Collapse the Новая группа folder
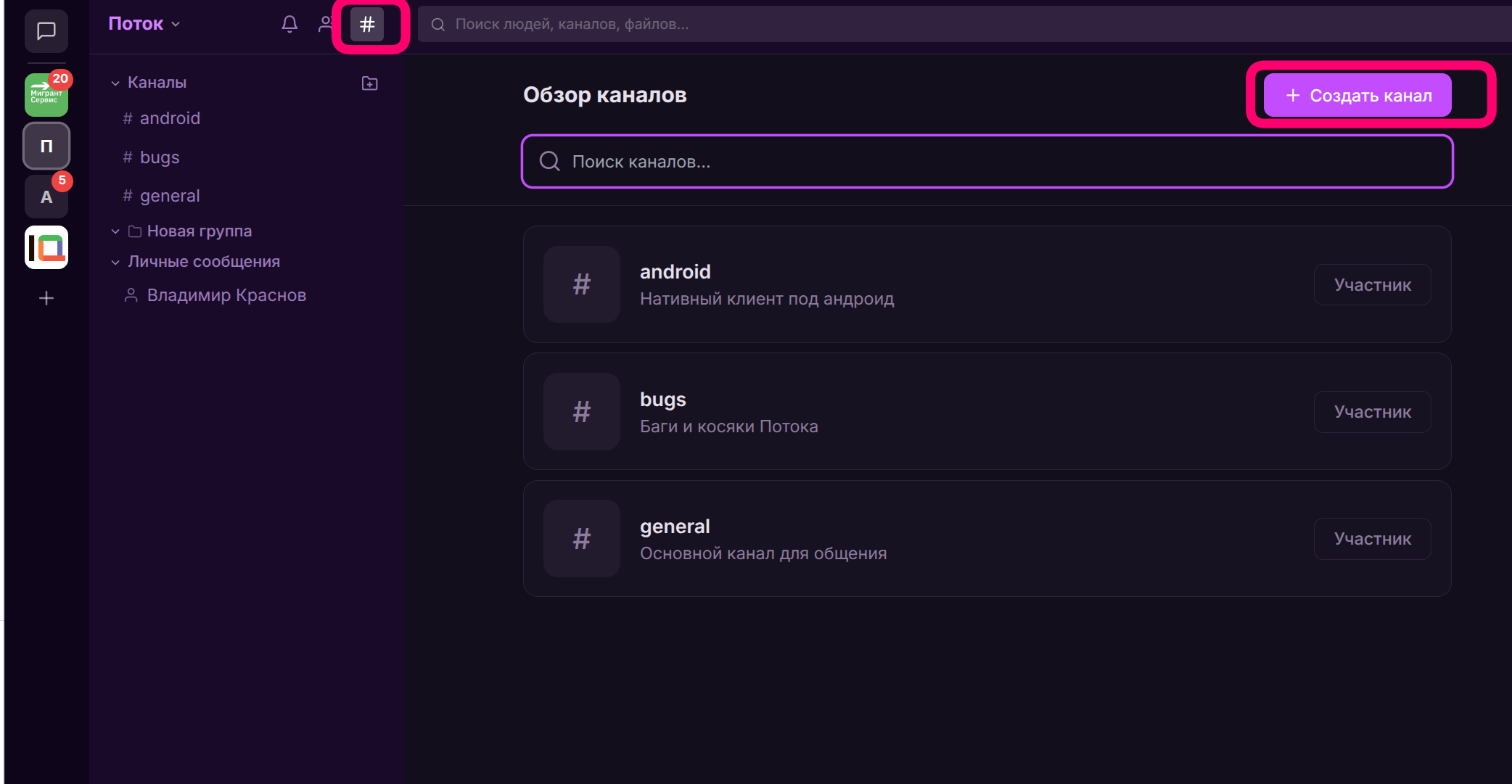 (115, 231)
